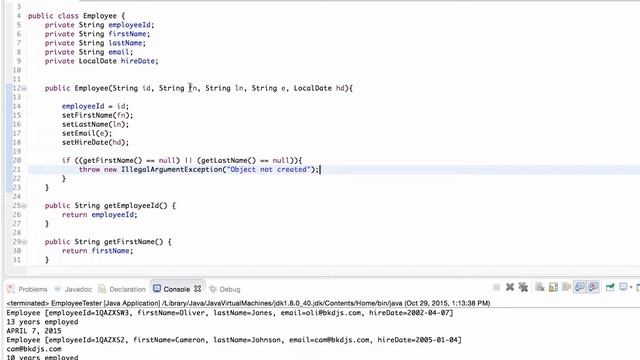Viewport: 640px width, 360px height.
Task: Click in the line 'public class Employee {'
Action: pyautogui.click(x=76, y=16)
